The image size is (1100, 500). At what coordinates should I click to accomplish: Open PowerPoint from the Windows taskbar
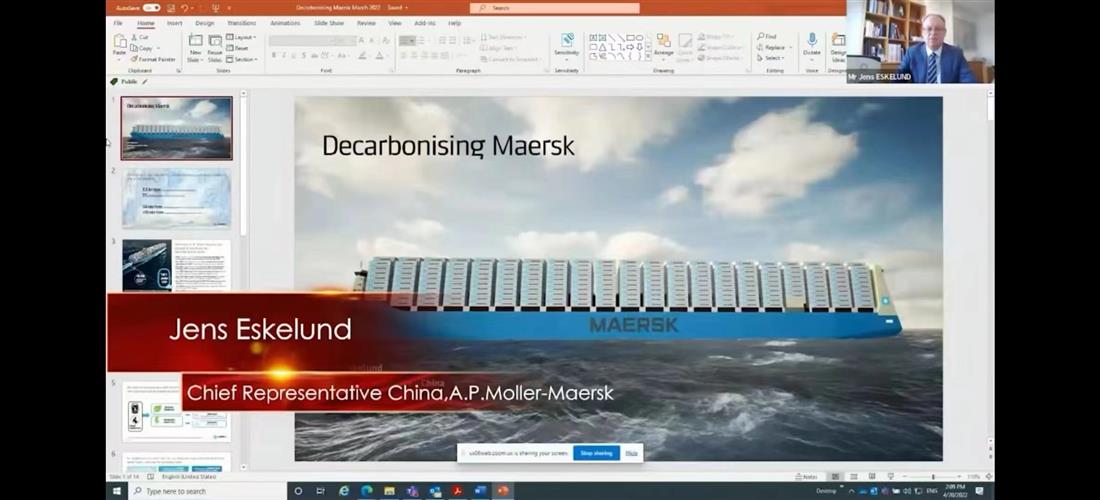[503, 491]
